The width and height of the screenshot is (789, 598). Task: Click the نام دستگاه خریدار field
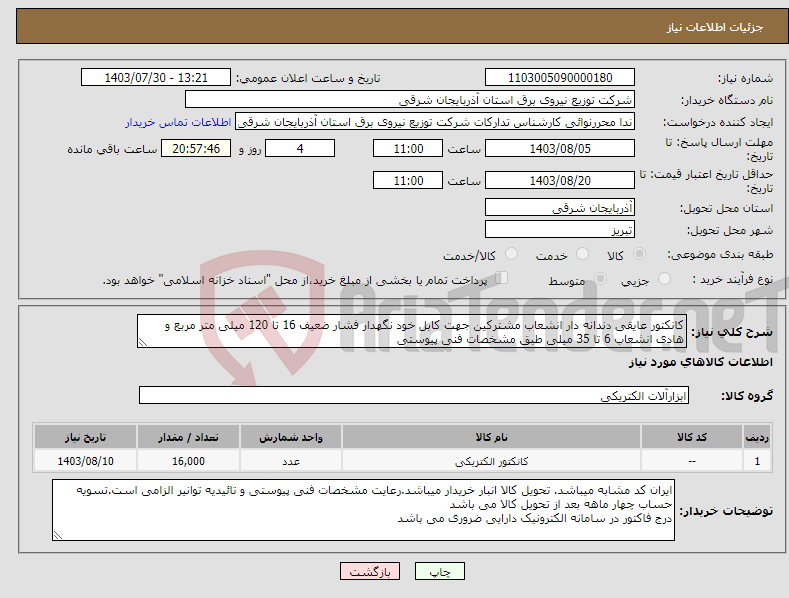tap(410, 100)
